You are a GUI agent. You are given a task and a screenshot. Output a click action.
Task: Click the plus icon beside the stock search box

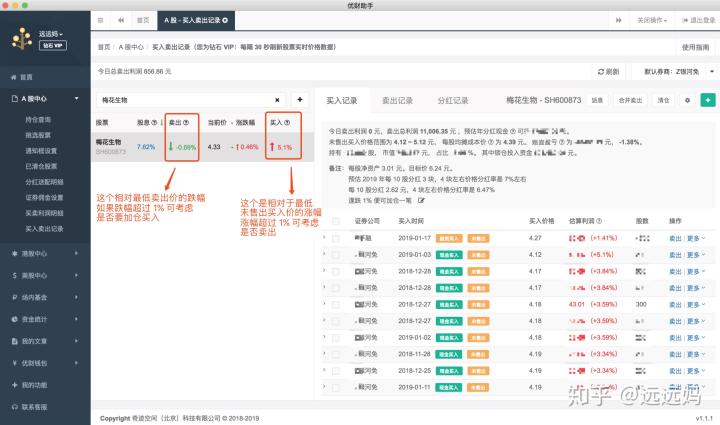coord(300,100)
